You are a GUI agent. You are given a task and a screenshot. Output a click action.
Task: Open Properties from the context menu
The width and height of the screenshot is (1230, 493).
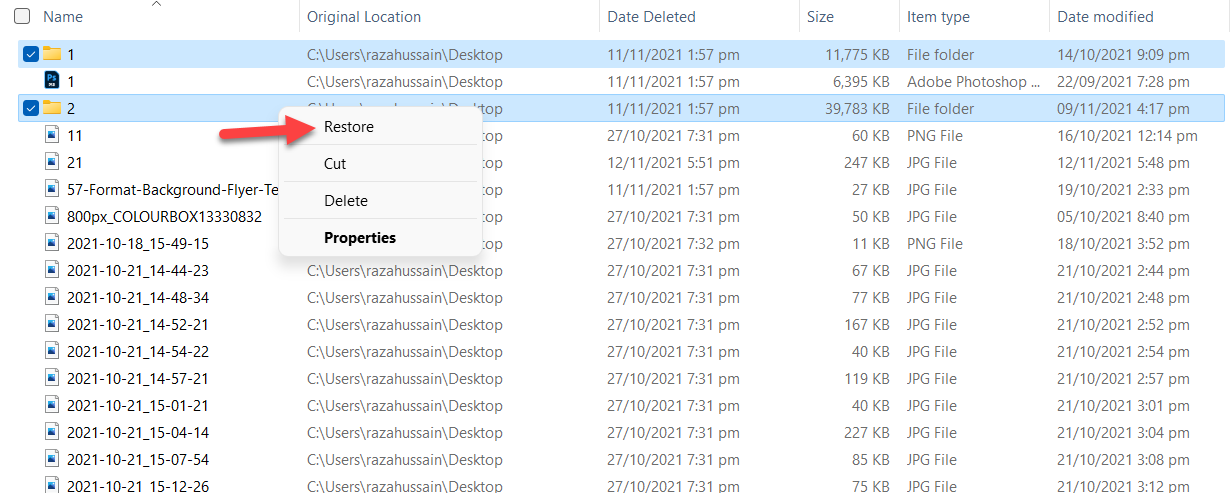(x=360, y=238)
